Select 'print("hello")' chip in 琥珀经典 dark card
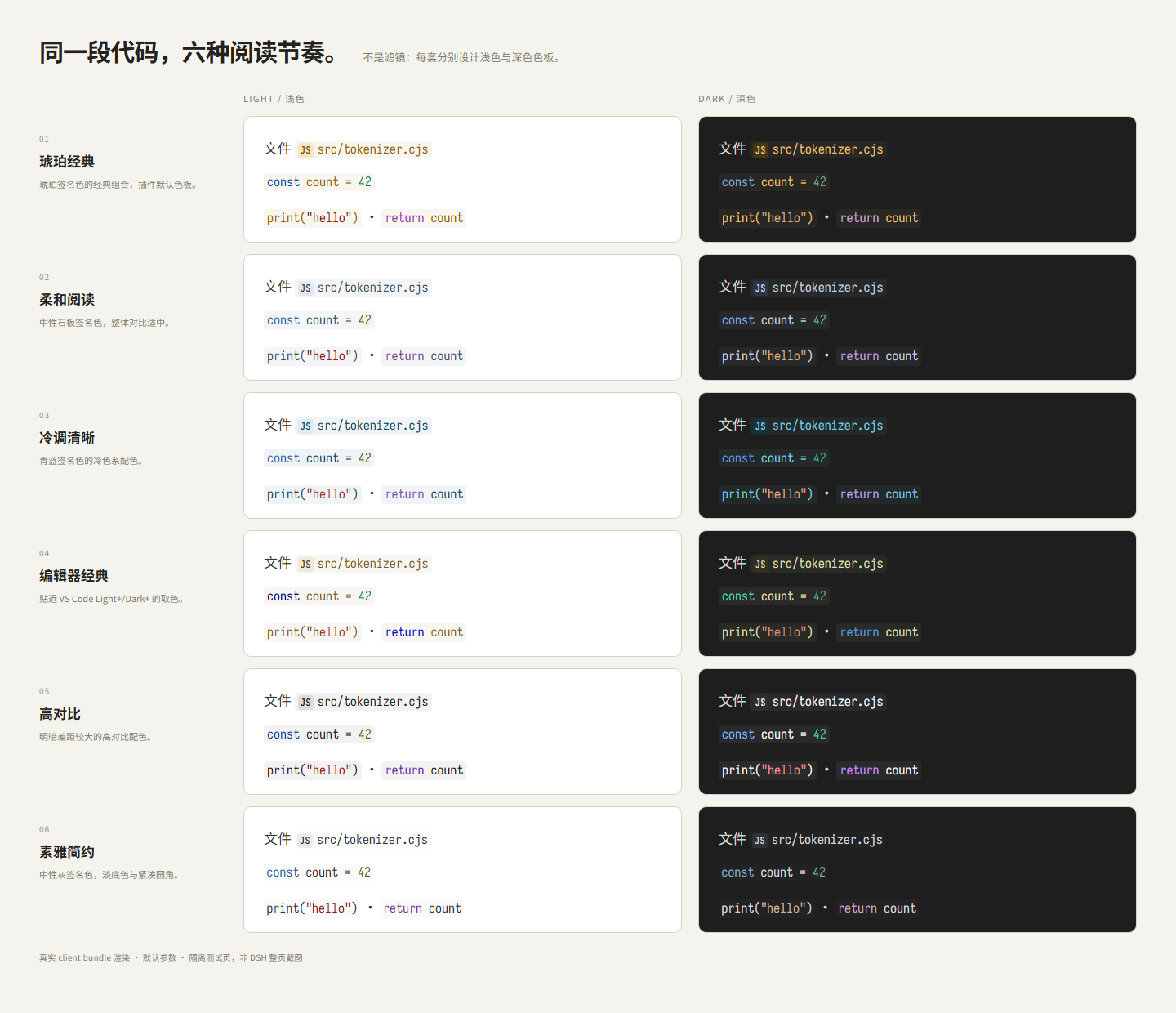1176x1013 pixels. click(x=768, y=218)
